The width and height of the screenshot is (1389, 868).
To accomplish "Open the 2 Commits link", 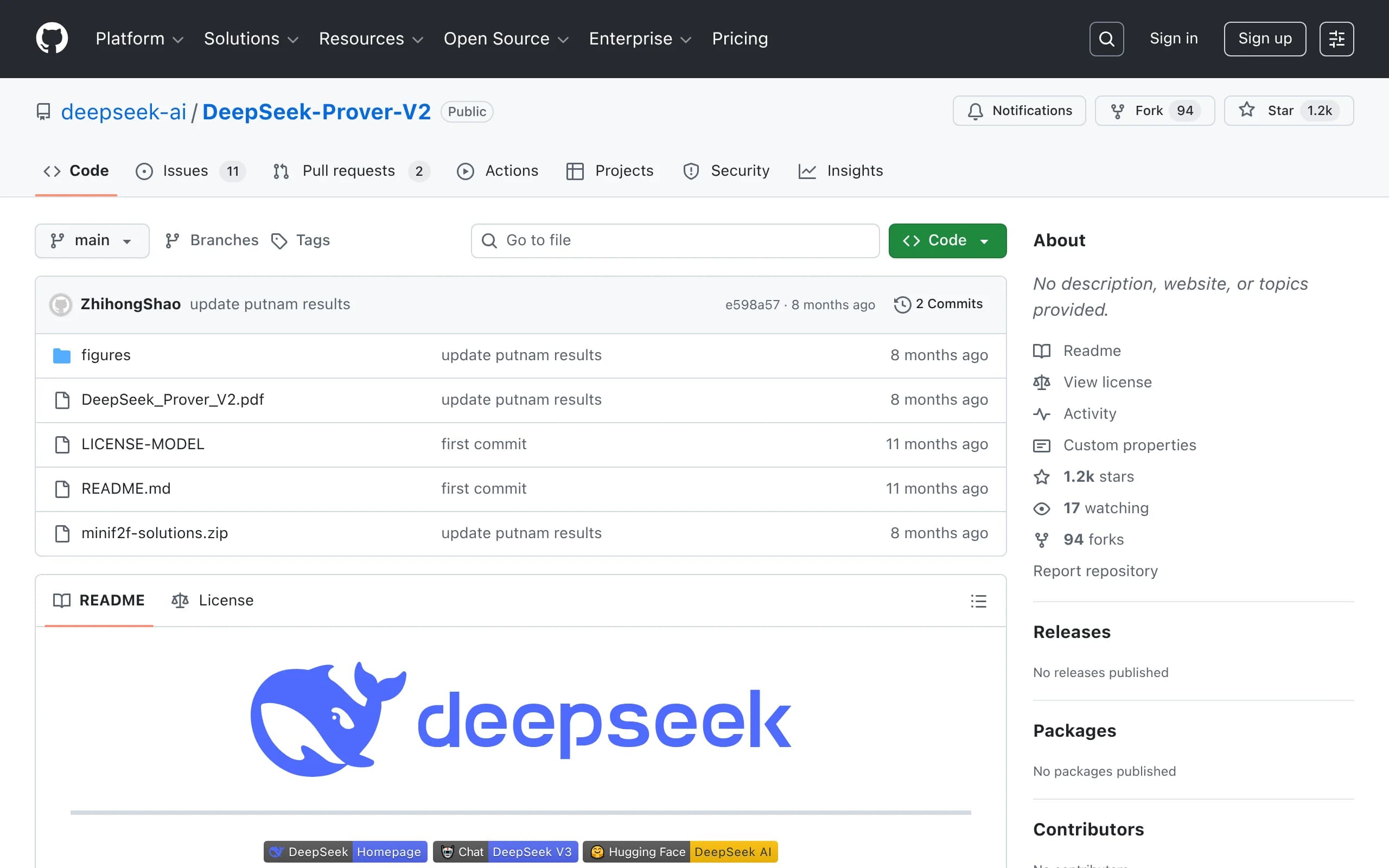I will [x=939, y=304].
